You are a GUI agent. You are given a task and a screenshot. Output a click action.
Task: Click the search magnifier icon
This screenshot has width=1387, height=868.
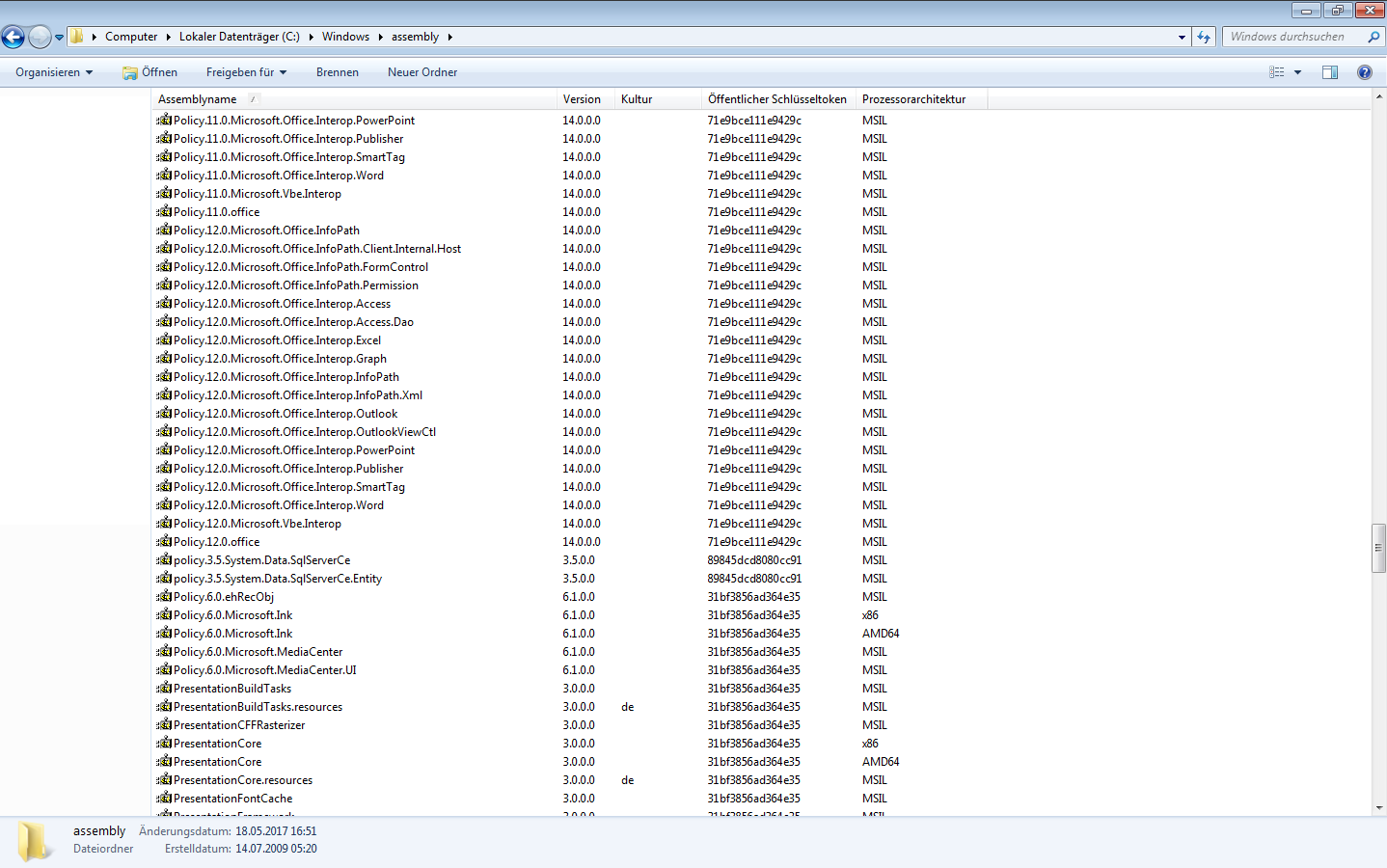(x=1373, y=37)
